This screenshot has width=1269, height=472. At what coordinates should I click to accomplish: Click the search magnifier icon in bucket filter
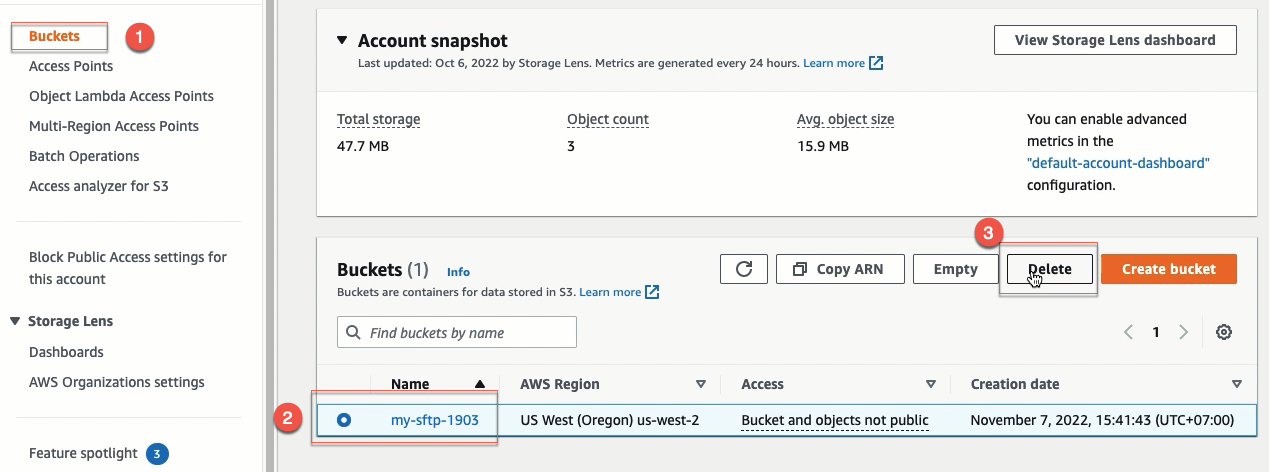(354, 333)
